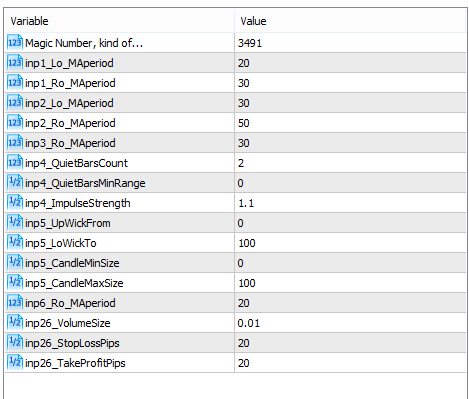The height and width of the screenshot is (399, 469).
Task: Click the double-type icon for inp4_QuietBarsMinRange
Action: (15, 183)
